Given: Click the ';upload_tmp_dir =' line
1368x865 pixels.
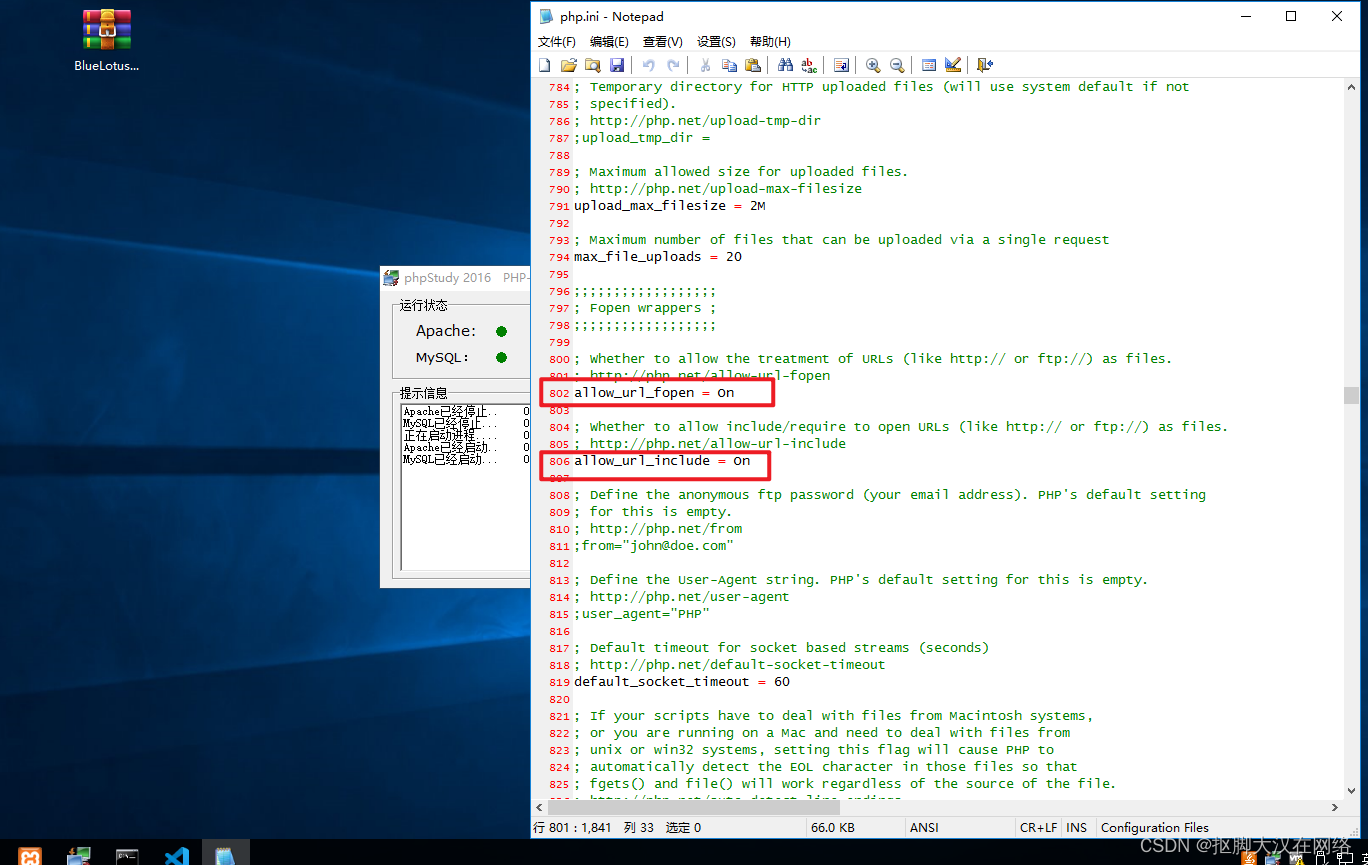Looking at the screenshot, I should pos(642,138).
